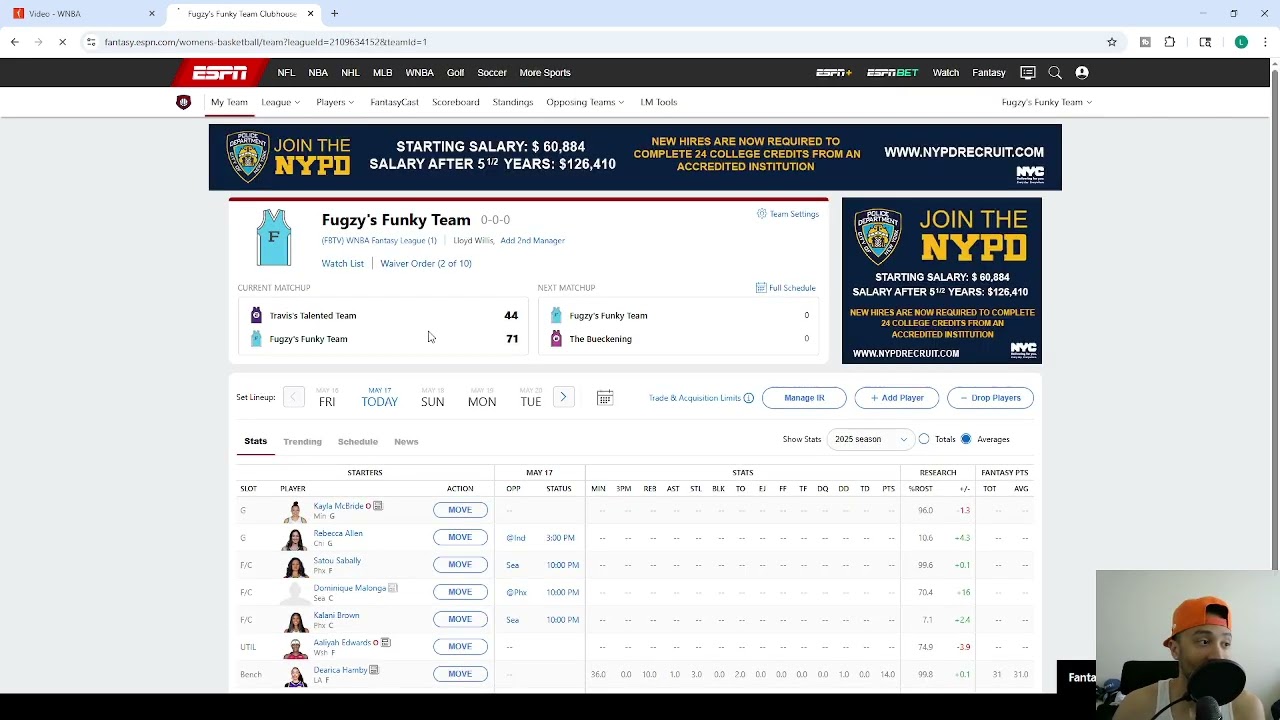Select SUN in the lineup date picker
Image resolution: width=1280 pixels, height=720 pixels.
[432, 398]
